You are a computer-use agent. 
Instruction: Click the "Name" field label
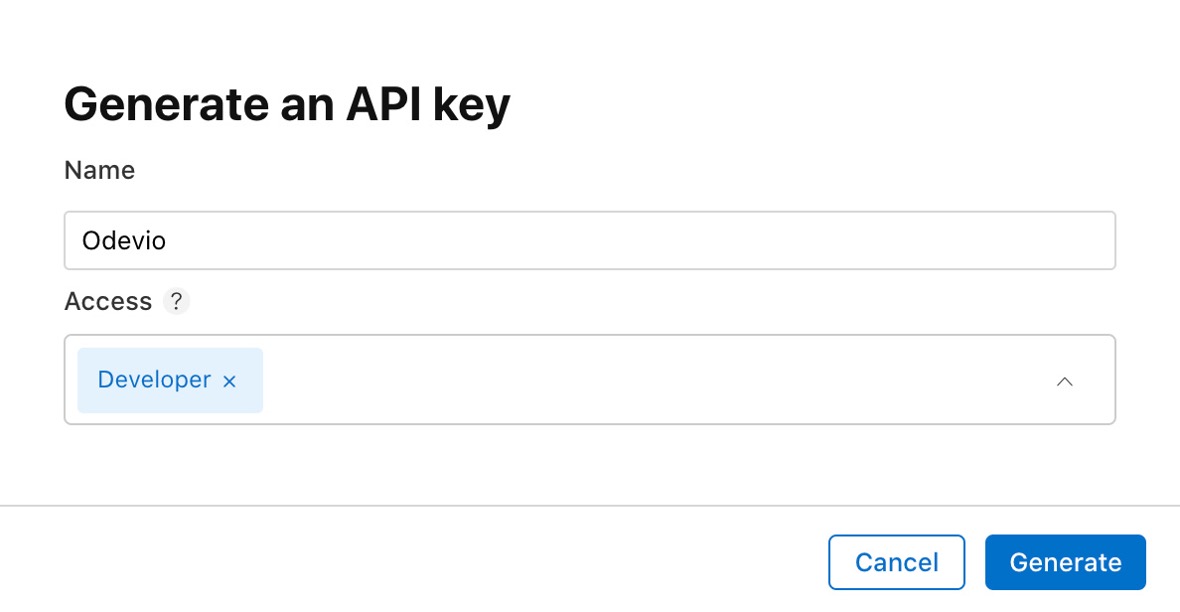click(x=99, y=171)
